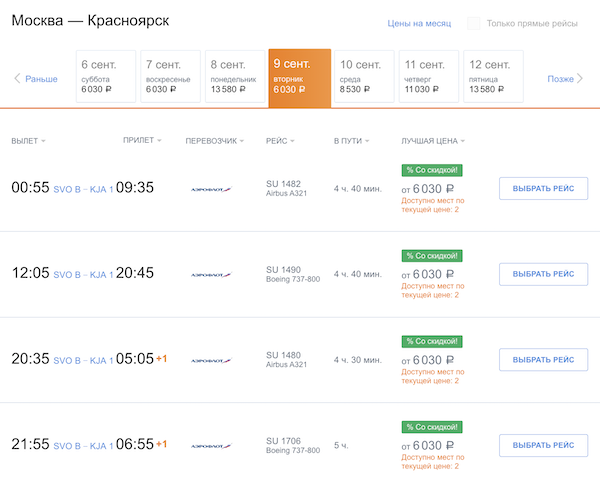This screenshot has height=487, width=600.
Task: Click SVO B – KJA 1 route of 00:55 flight
Action: (x=83, y=188)
